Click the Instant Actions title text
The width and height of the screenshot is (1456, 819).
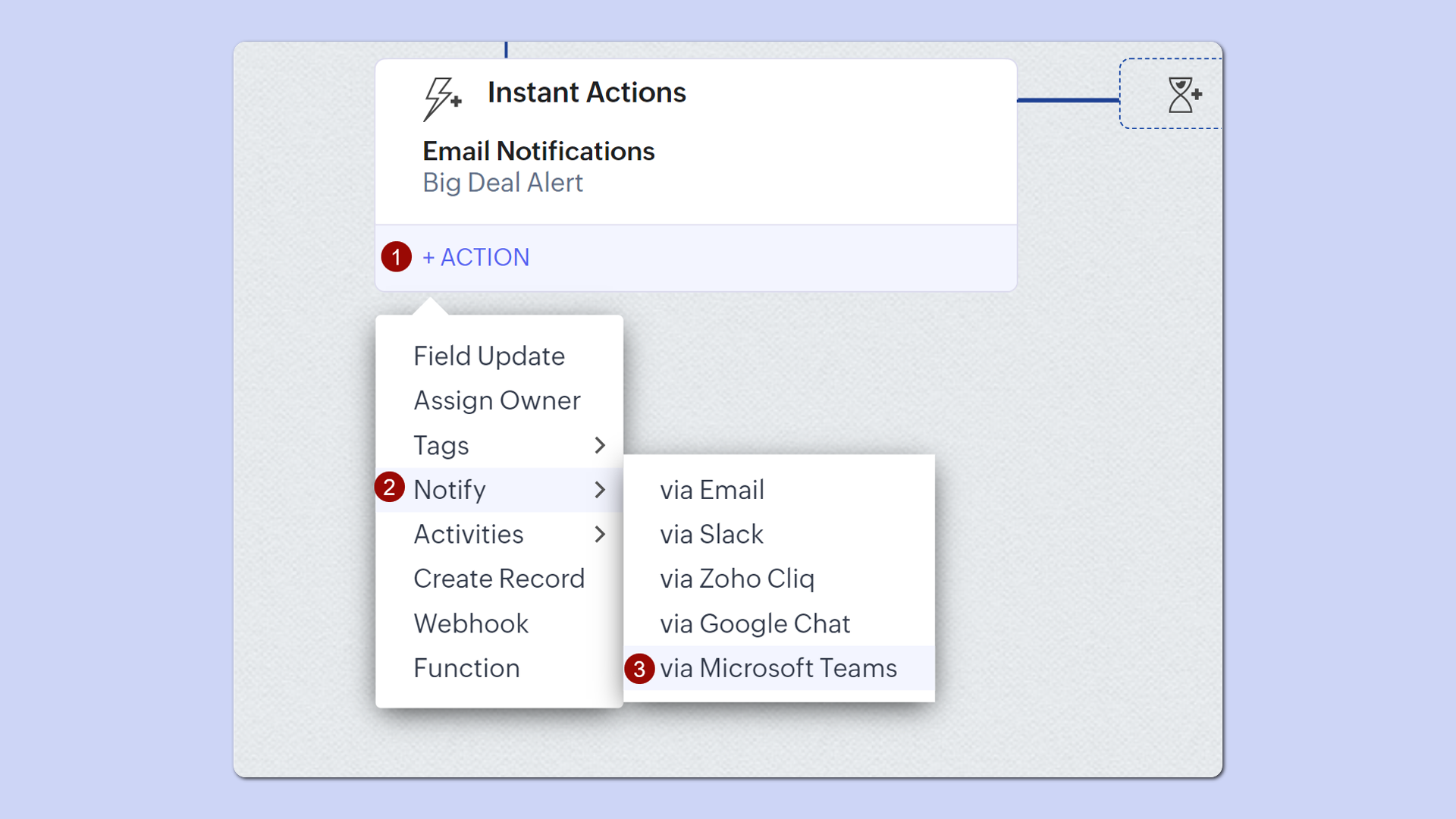tap(586, 93)
